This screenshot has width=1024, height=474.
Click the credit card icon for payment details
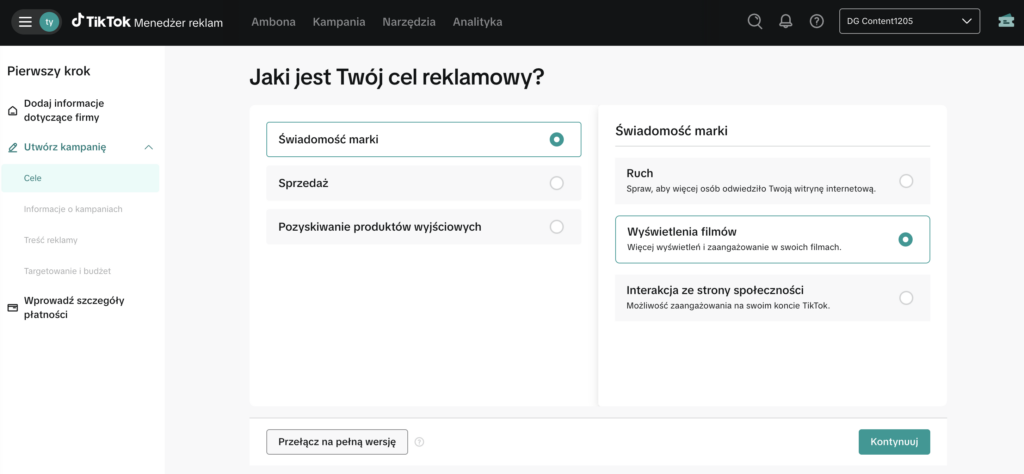(13, 308)
